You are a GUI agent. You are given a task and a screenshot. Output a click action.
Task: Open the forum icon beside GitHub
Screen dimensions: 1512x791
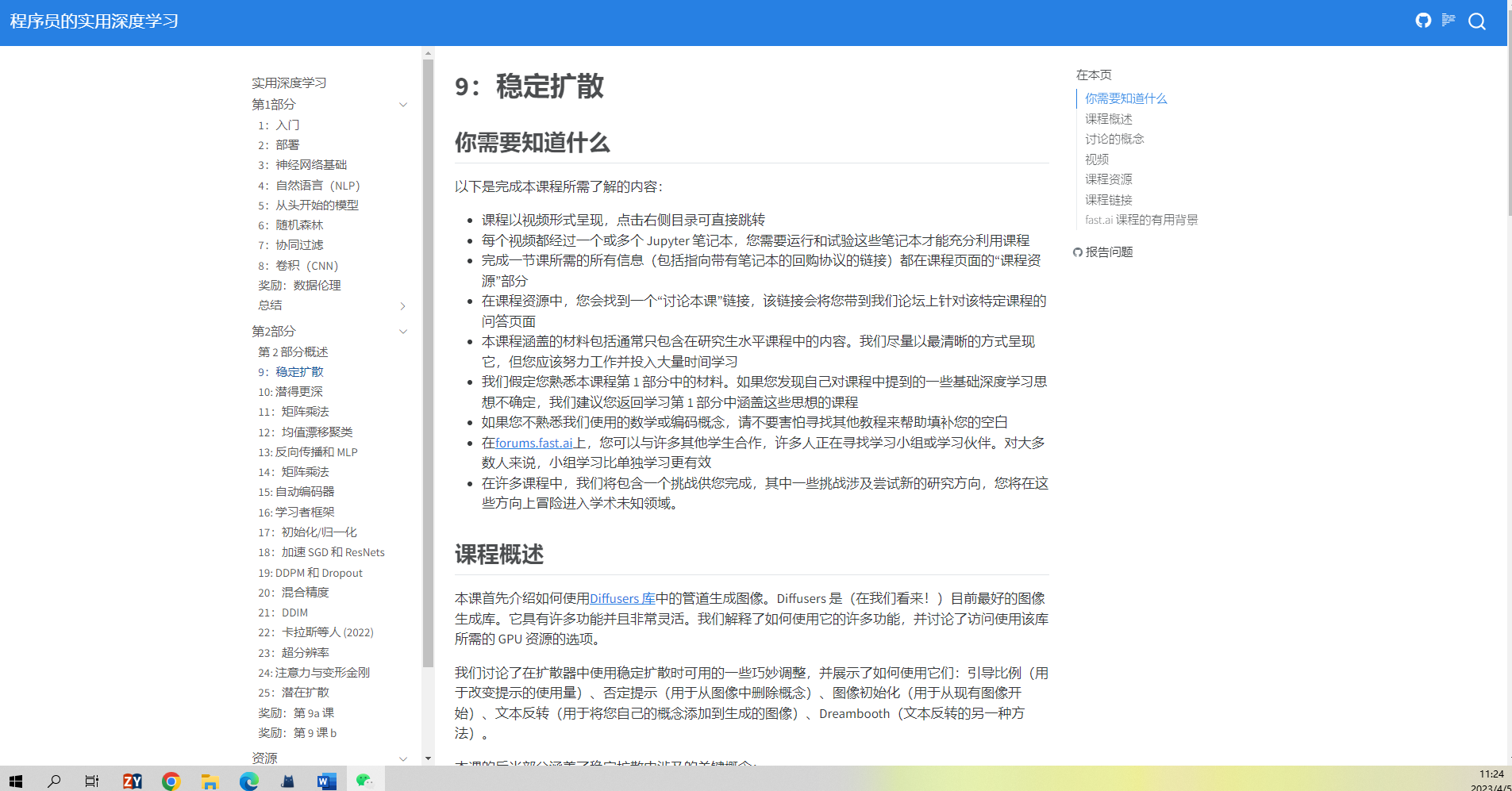pos(1449,20)
